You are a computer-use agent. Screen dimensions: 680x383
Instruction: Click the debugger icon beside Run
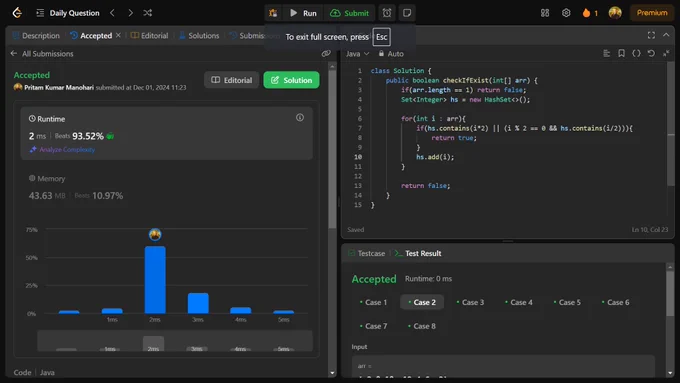273,13
